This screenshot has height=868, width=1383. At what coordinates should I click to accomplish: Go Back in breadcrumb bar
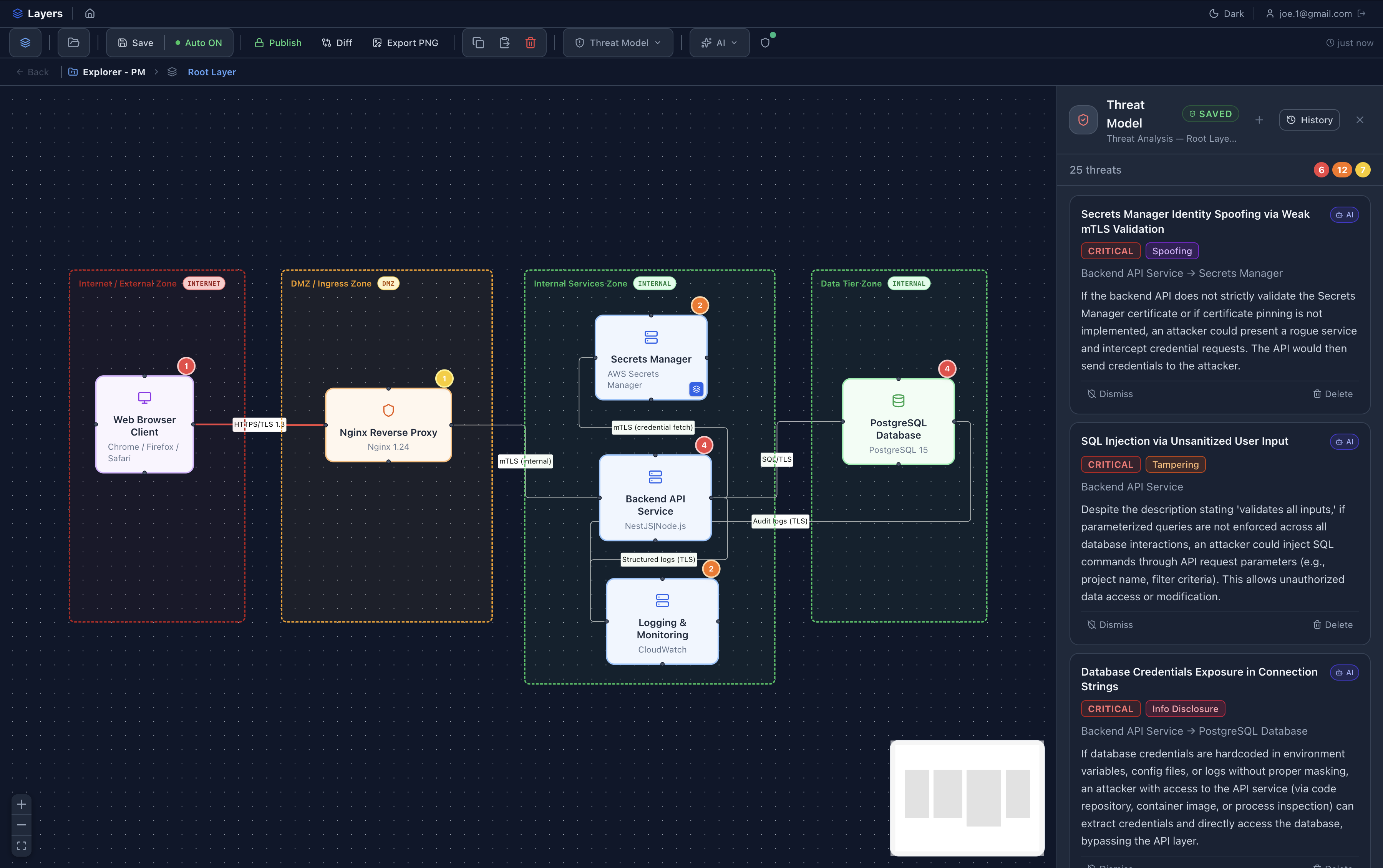(x=32, y=72)
